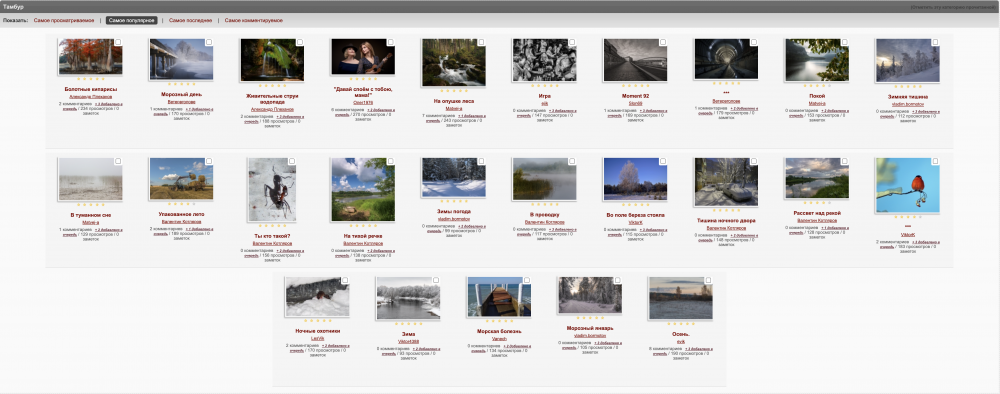Screen dimensions: 1000x394
Task: Open the forest stream thumbnail 'На опушке леса'
Action: click(453, 62)
